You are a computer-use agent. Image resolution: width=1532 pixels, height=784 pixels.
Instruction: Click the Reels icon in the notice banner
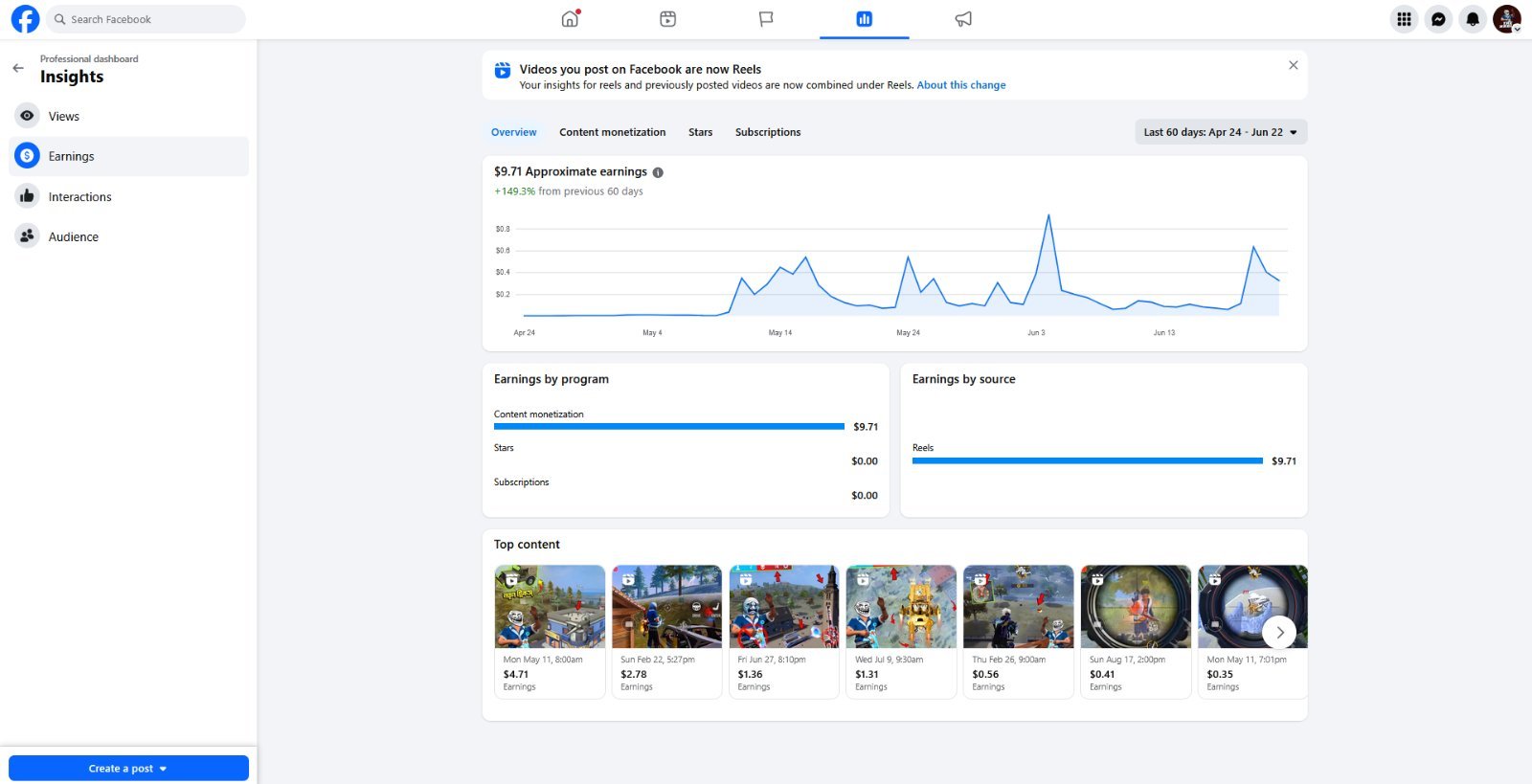click(502, 70)
